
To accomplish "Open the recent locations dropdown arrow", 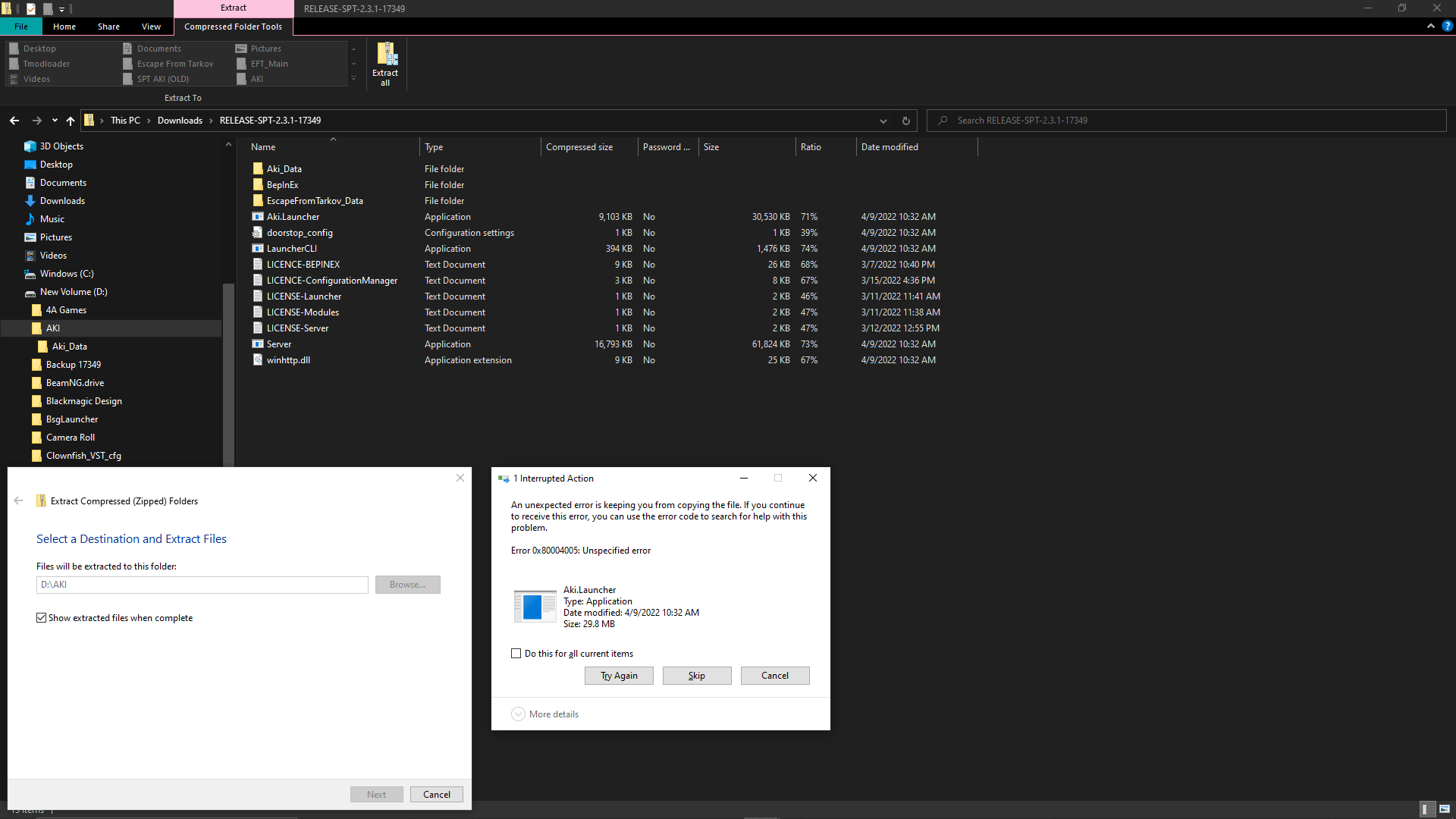I will [55, 121].
